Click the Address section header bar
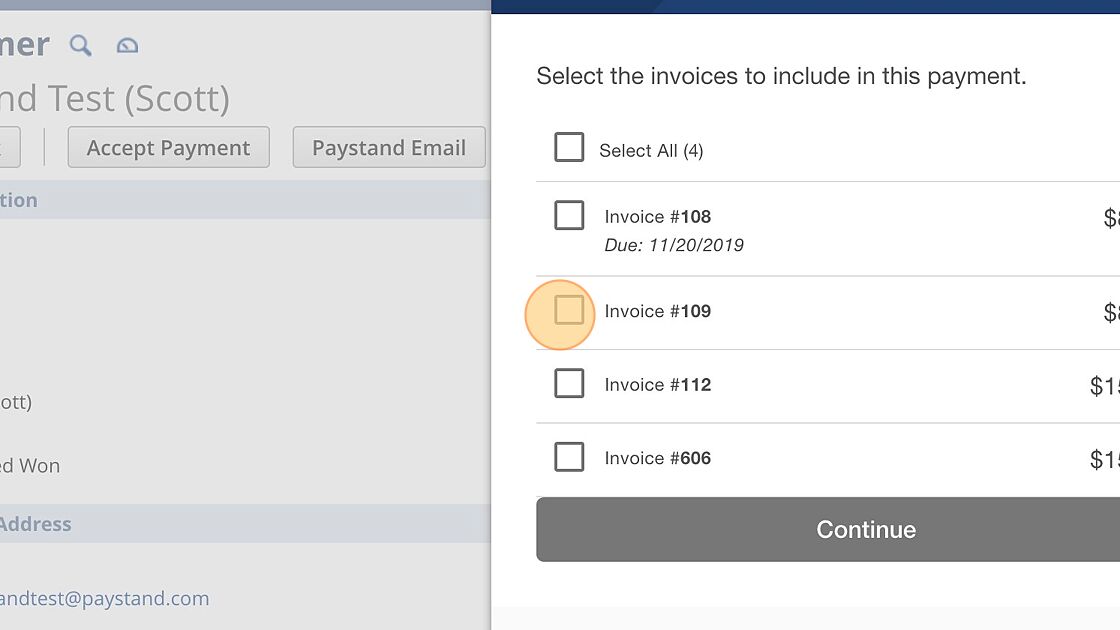Viewport: 1120px width, 630px height. [245, 524]
